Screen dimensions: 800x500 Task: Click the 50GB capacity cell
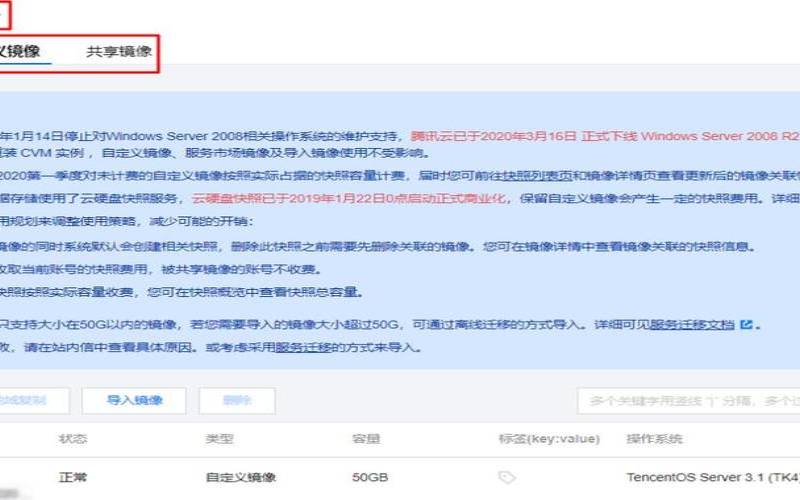tap(370, 478)
